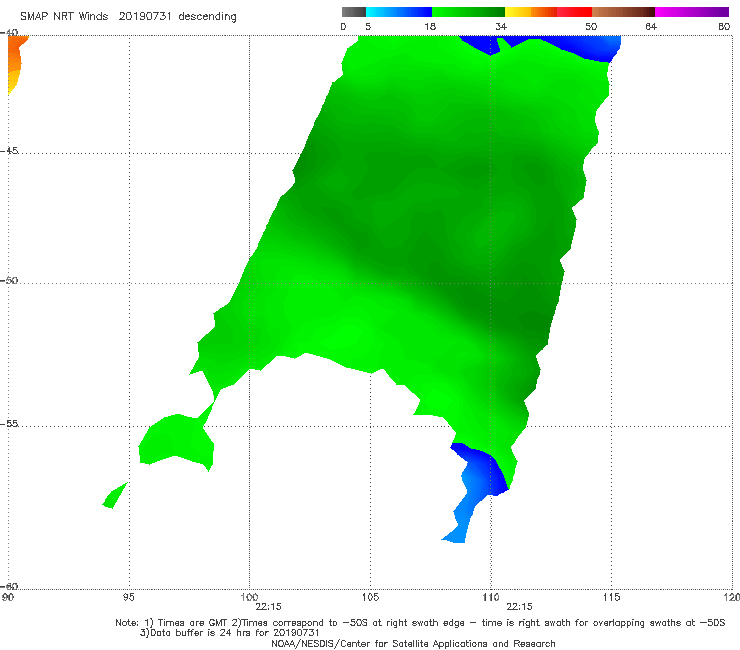Viewport: 740px width, 650px height.
Task: Select the light blue color scale segment
Action: (399, 12)
